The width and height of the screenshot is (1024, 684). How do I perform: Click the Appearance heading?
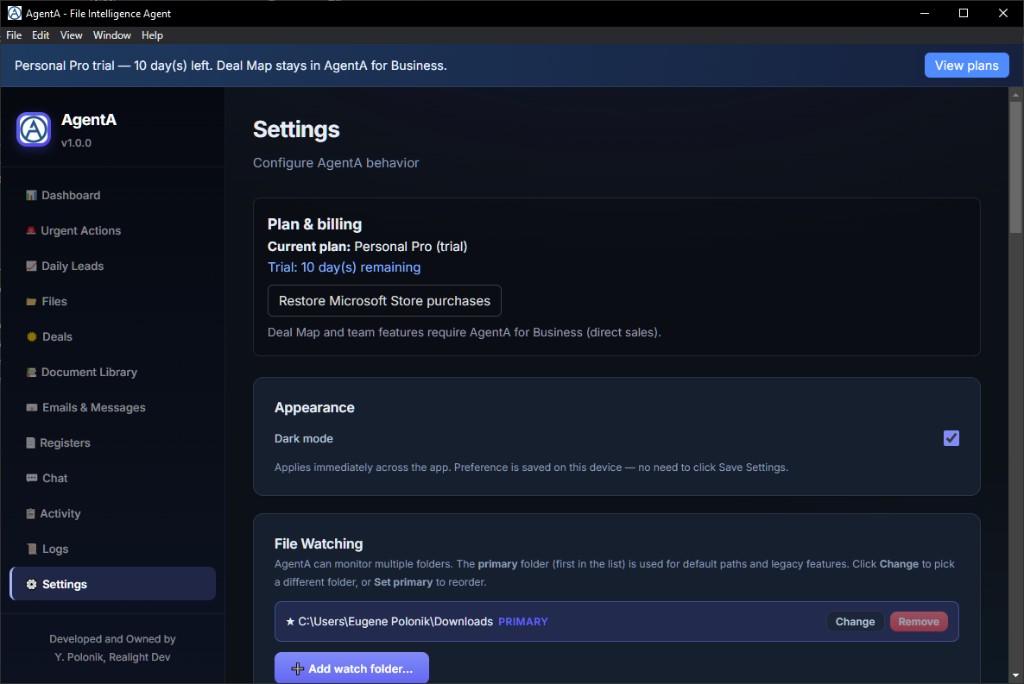point(314,408)
